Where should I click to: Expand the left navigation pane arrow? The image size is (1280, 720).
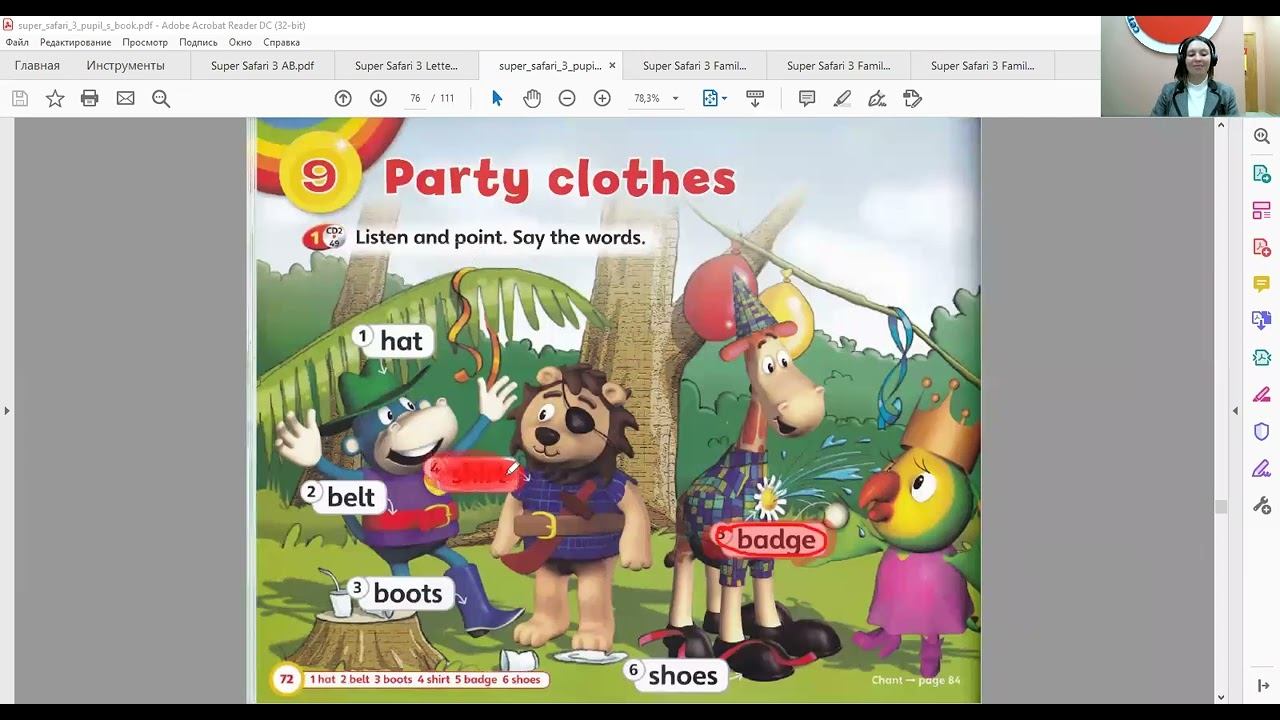click(7, 410)
